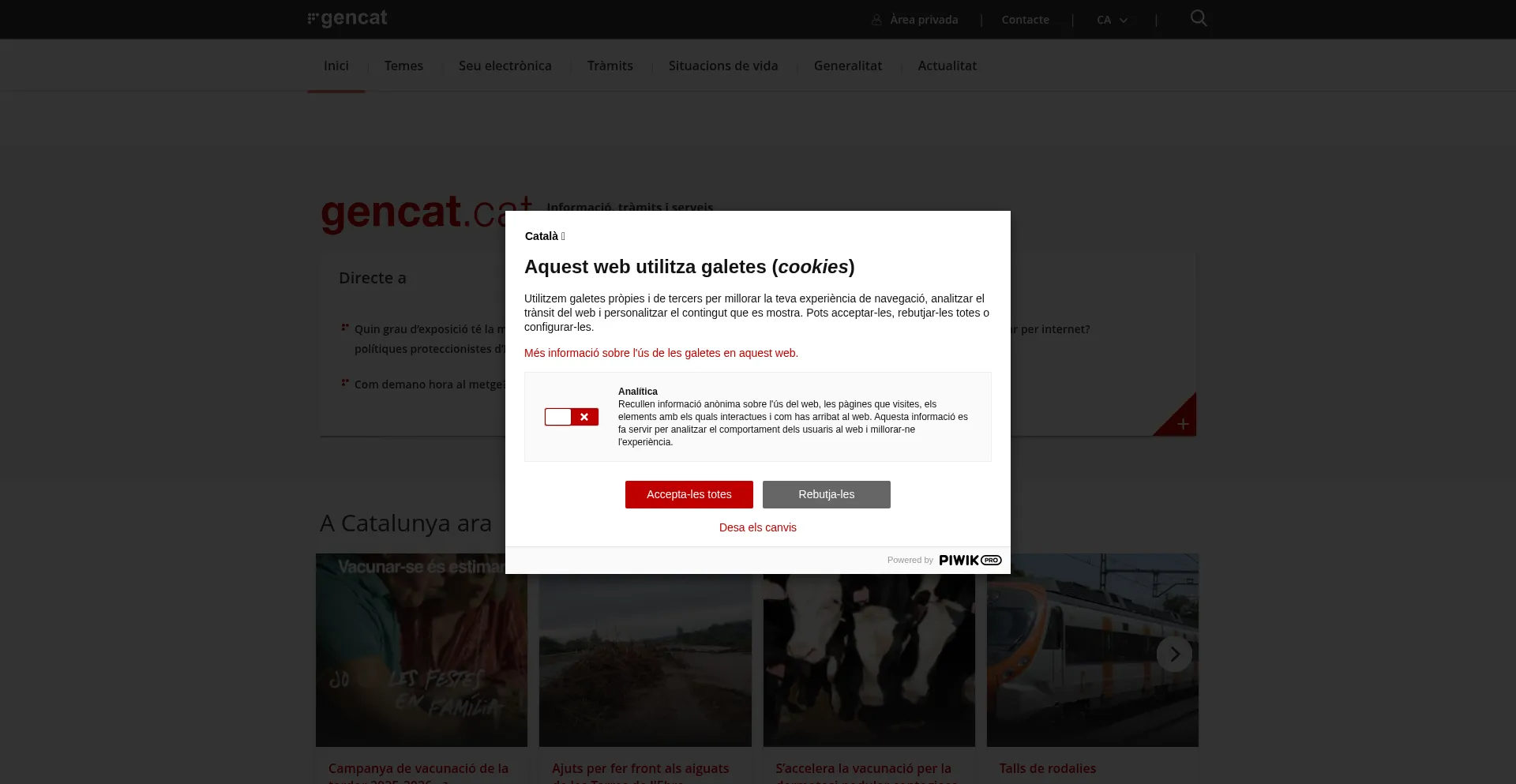Click the PIWIK PRO logo
The height and width of the screenshot is (784, 1516).
(x=970, y=560)
